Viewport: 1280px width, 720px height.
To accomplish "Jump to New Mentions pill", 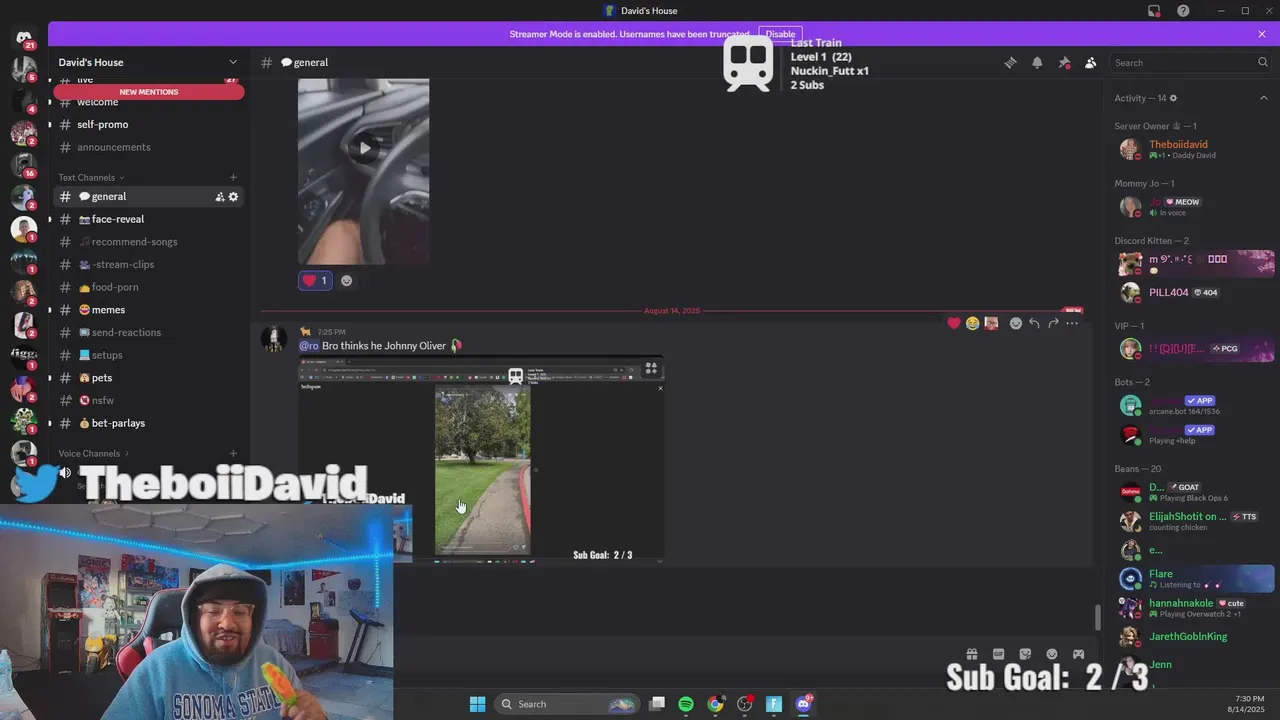I will click(x=149, y=92).
